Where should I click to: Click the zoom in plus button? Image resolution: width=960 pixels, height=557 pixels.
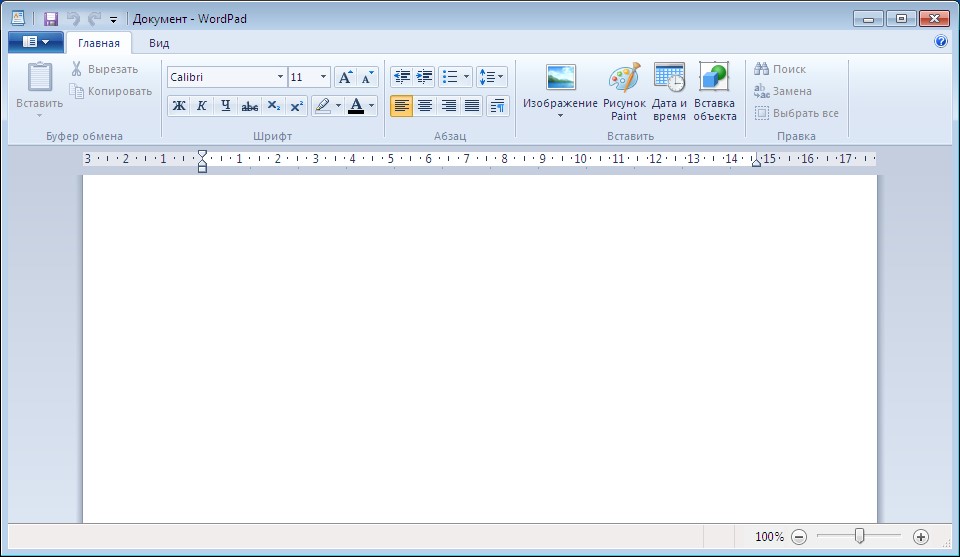click(921, 537)
